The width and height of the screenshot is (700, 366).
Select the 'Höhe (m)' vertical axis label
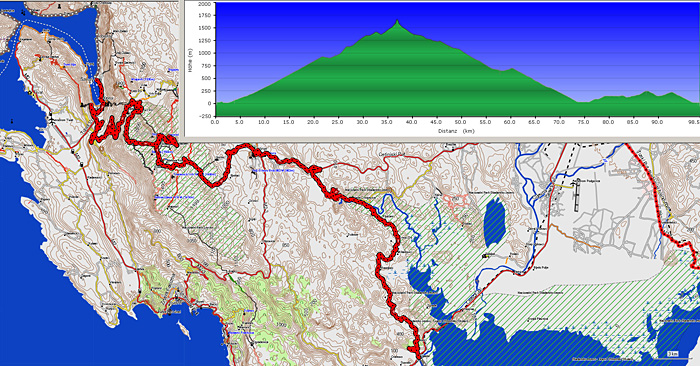[190, 61]
